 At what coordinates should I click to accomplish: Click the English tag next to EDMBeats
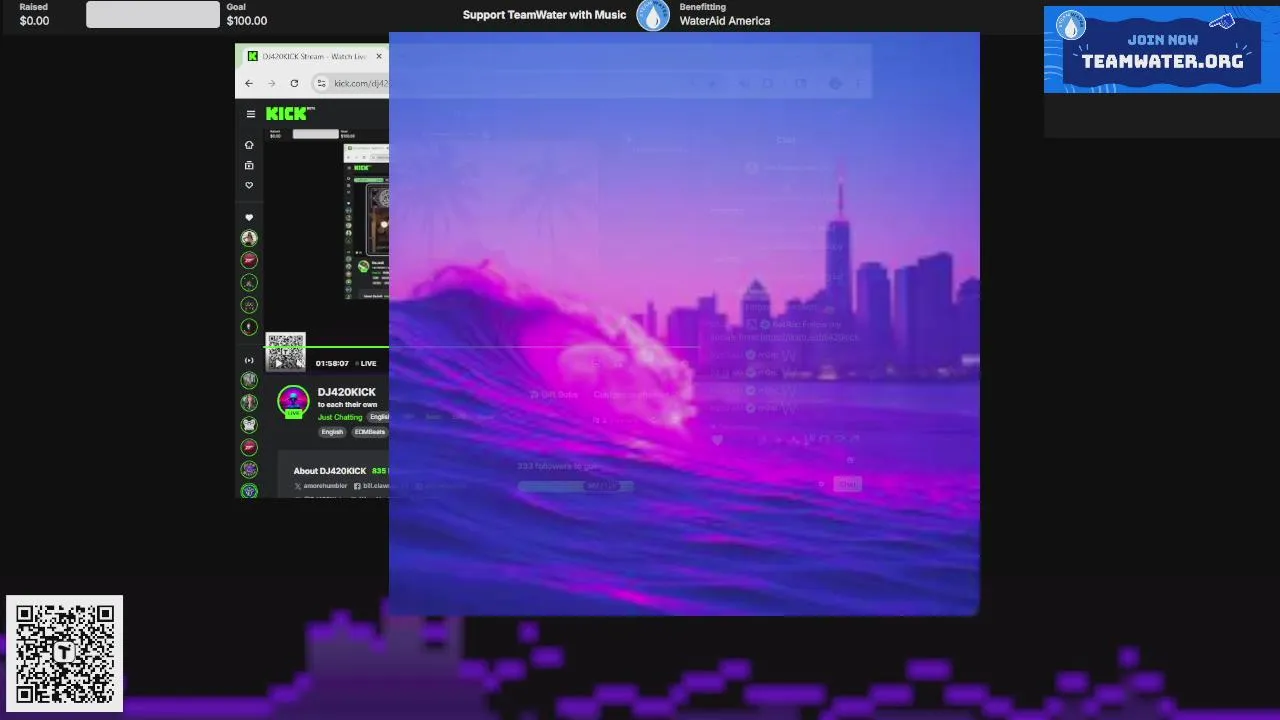pyautogui.click(x=332, y=432)
